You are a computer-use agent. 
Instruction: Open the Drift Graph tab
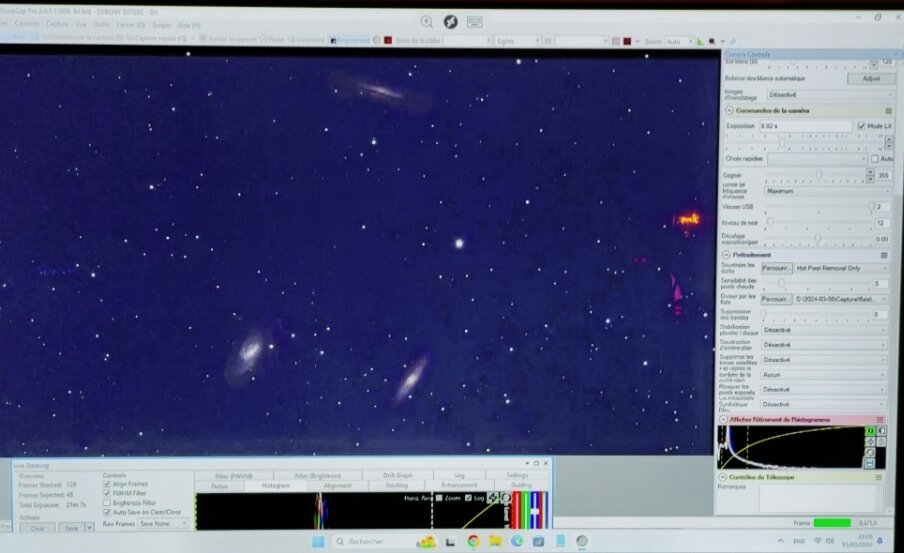[x=398, y=476]
